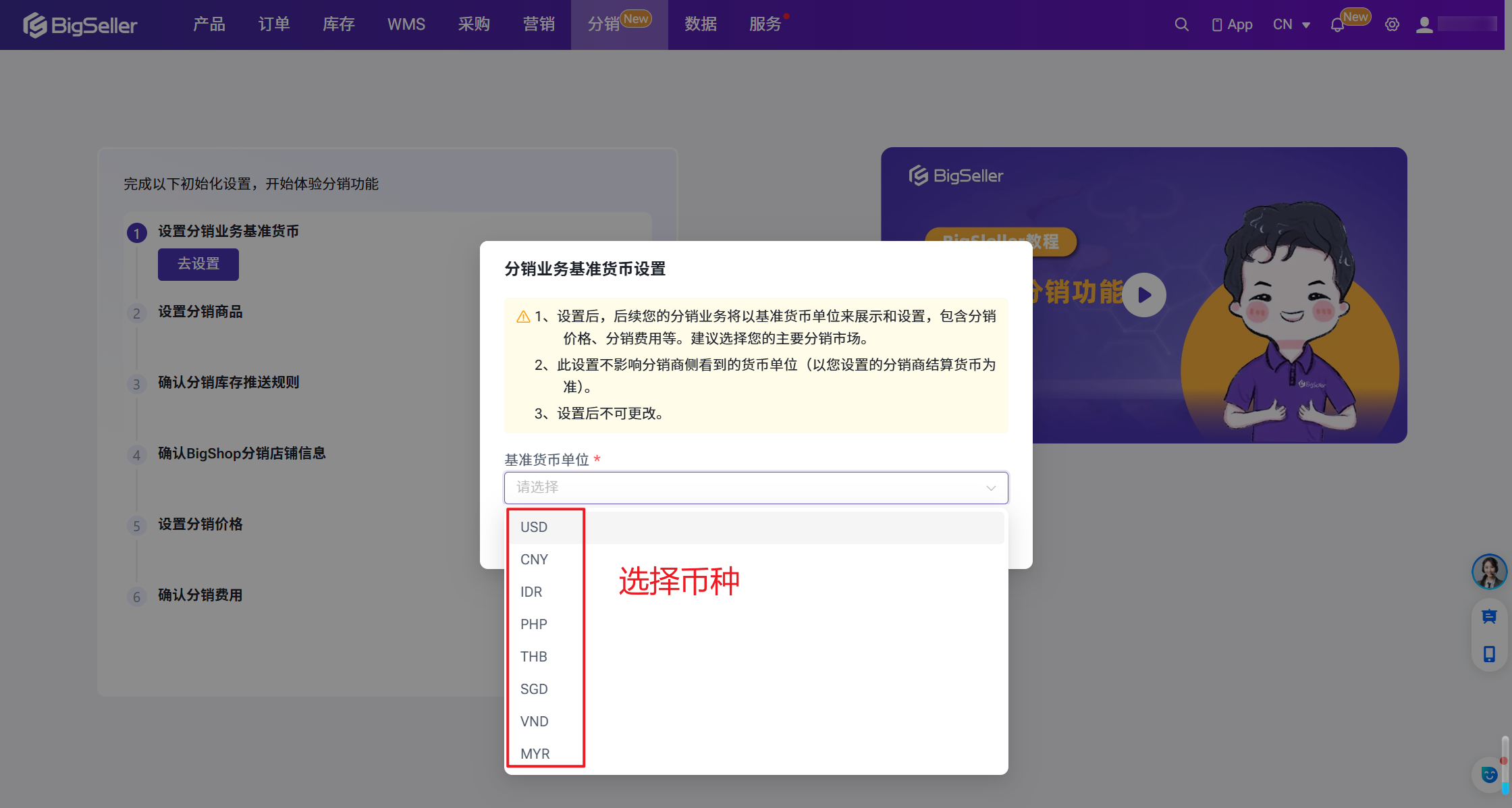Click the mobile device icon on the right

[x=1489, y=654]
